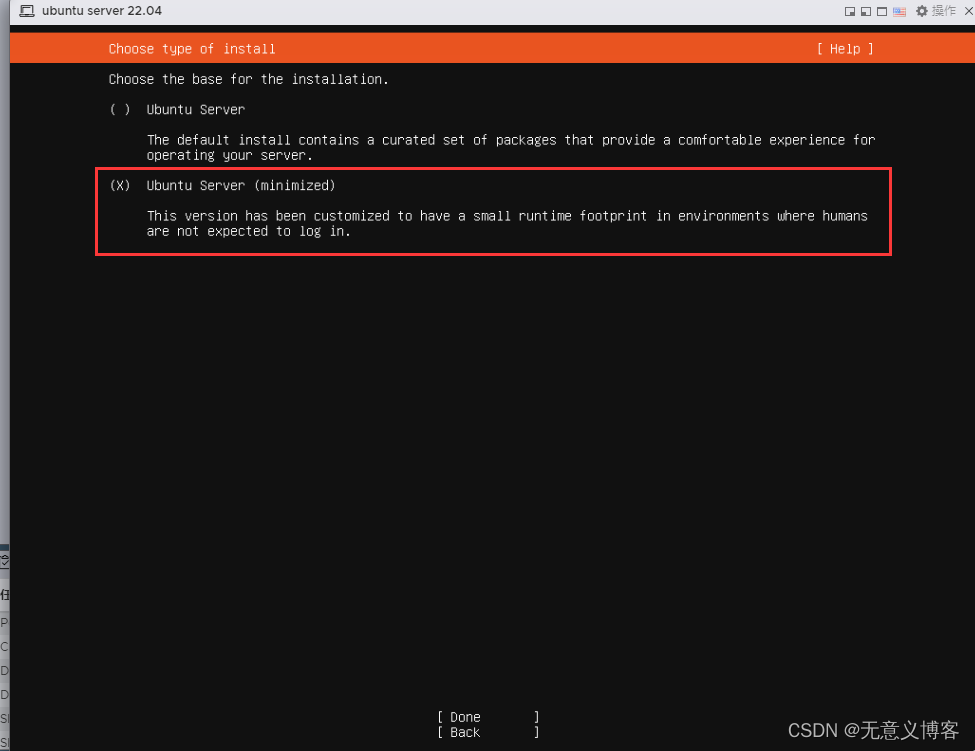Open the gear 操作 actions menu
This screenshot has width=975, height=751.
[936, 11]
